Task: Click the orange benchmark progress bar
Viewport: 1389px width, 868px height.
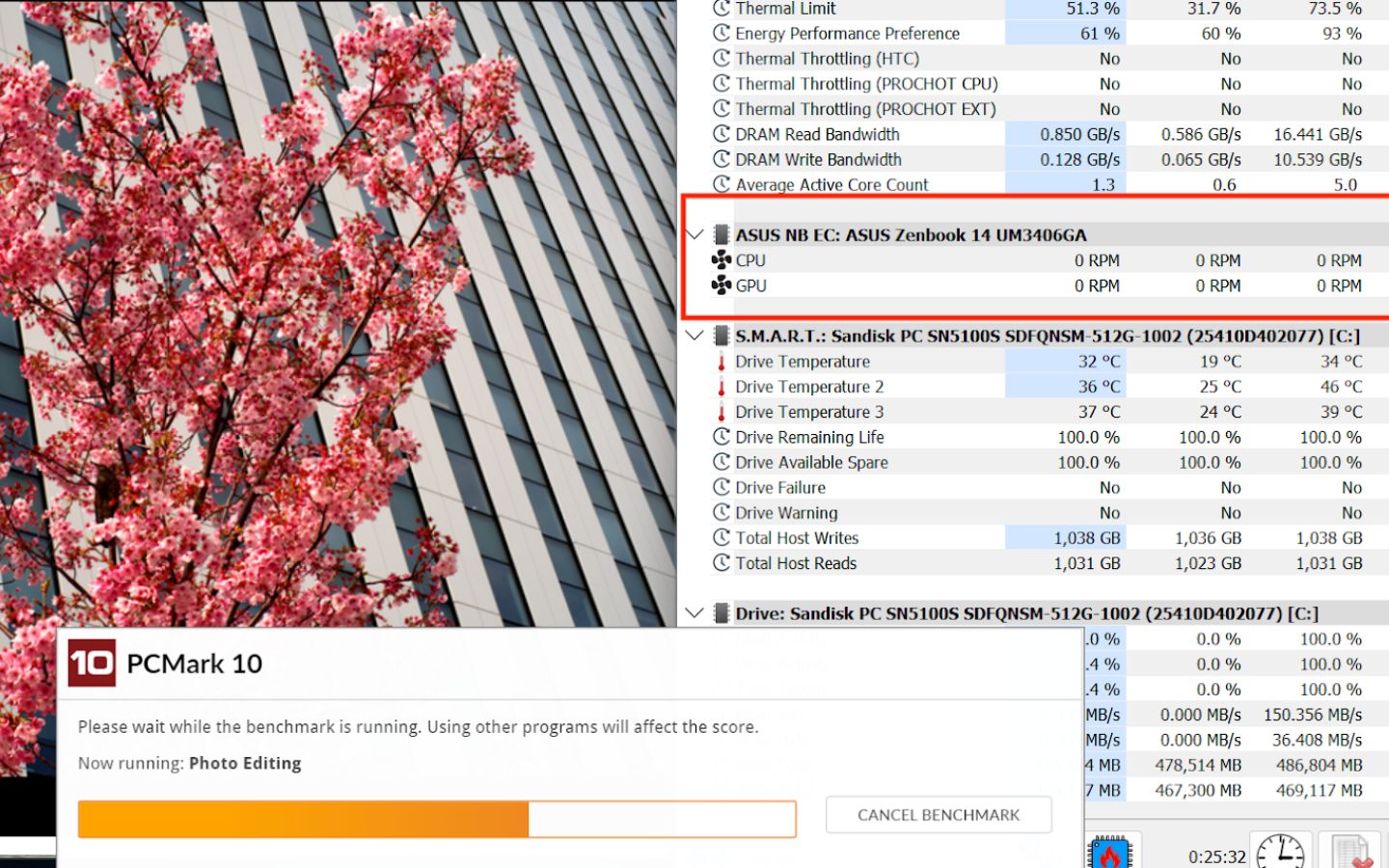Action: [x=437, y=820]
